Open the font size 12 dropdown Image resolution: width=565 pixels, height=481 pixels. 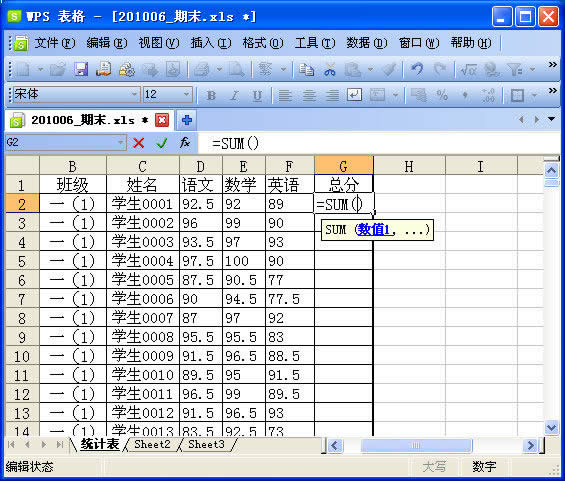tap(186, 94)
